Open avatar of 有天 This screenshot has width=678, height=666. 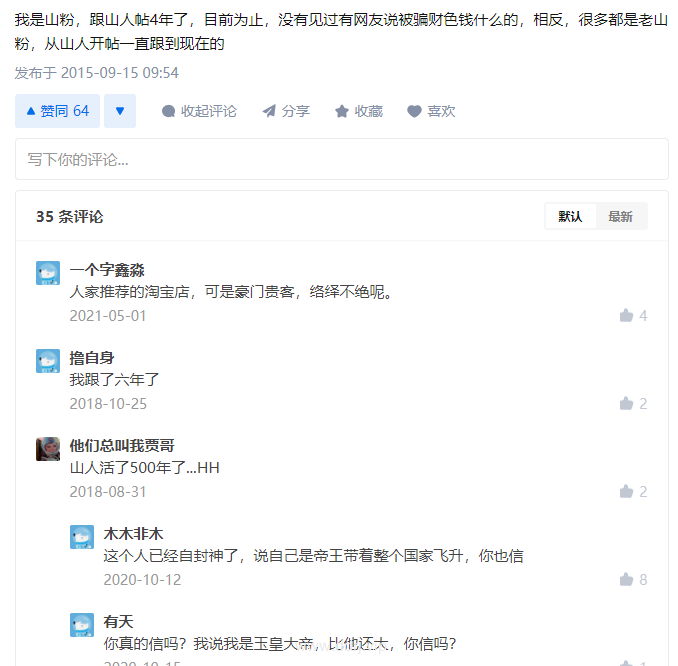click(x=82, y=625)
